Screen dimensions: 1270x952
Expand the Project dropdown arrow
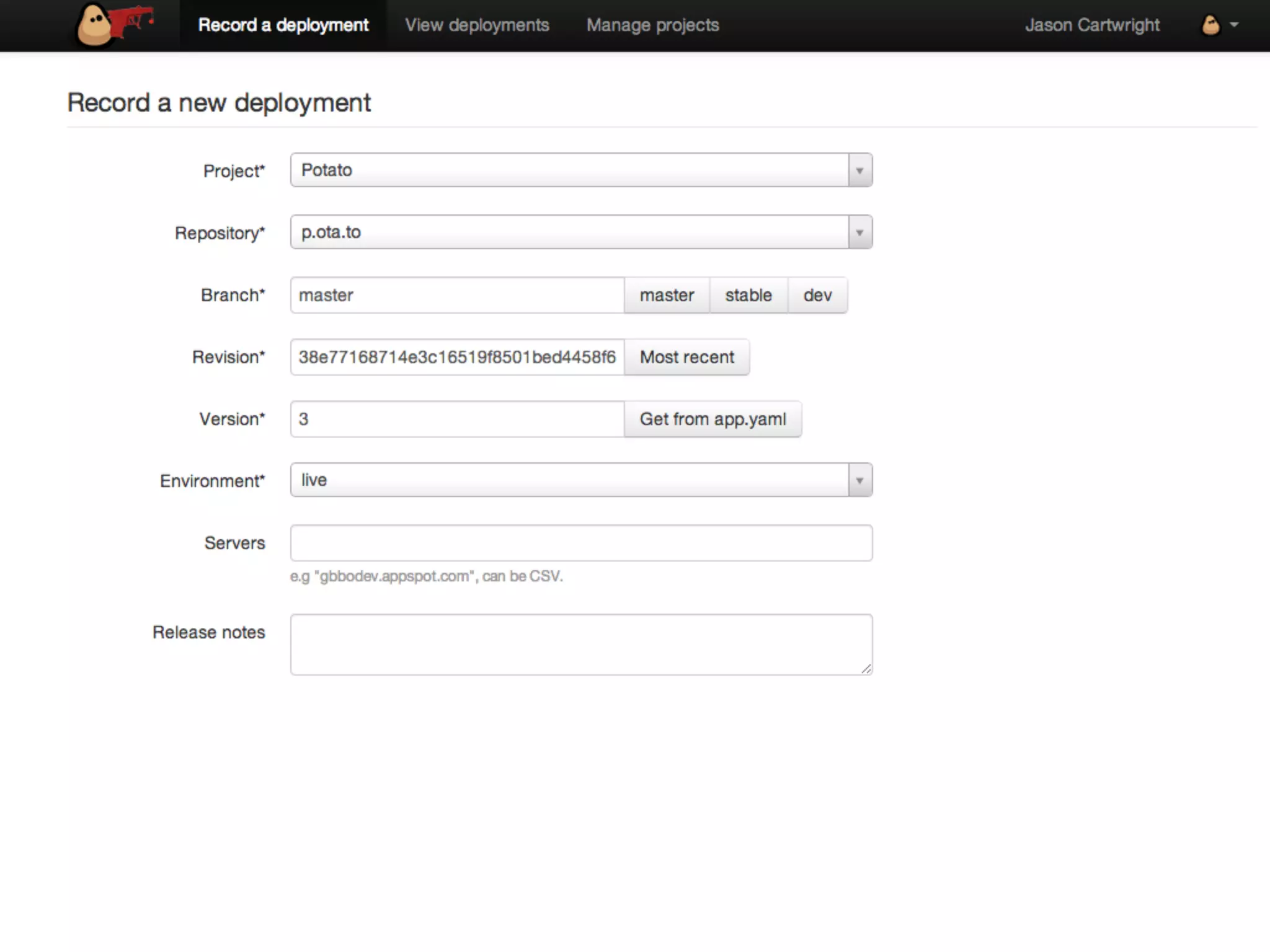[x=859, y=170]
